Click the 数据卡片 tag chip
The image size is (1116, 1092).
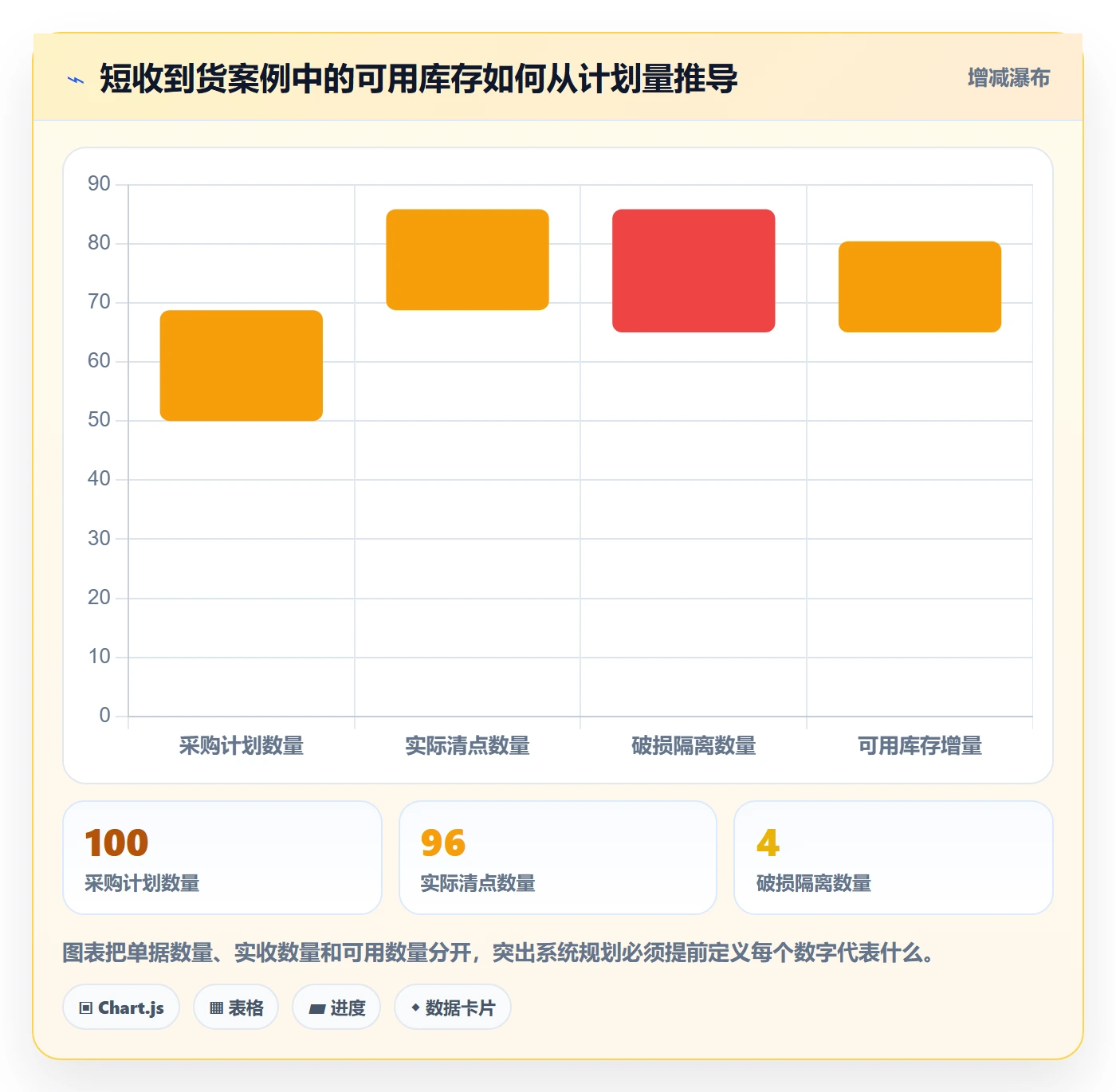453,1008
